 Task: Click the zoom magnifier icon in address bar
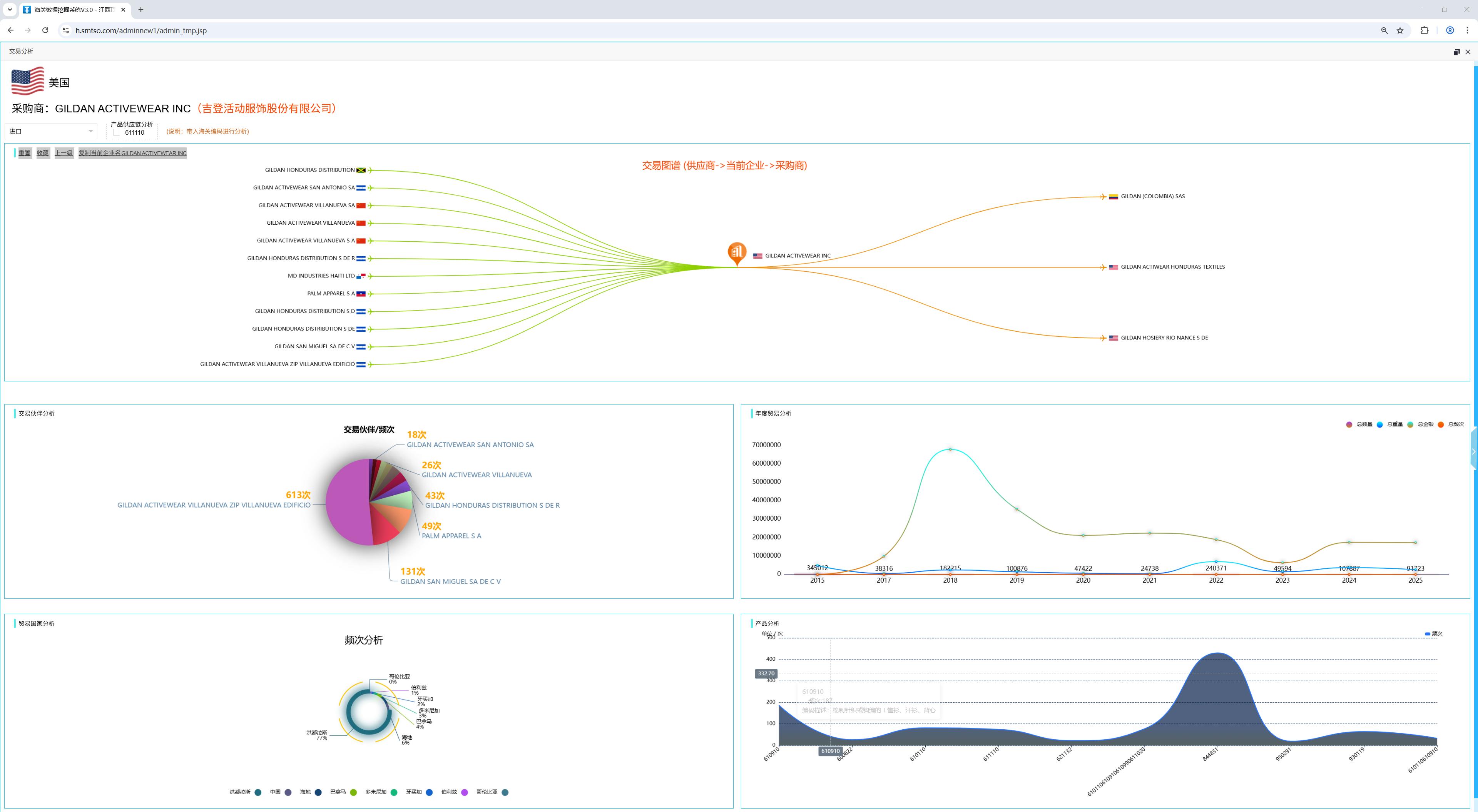[1384, 30]
